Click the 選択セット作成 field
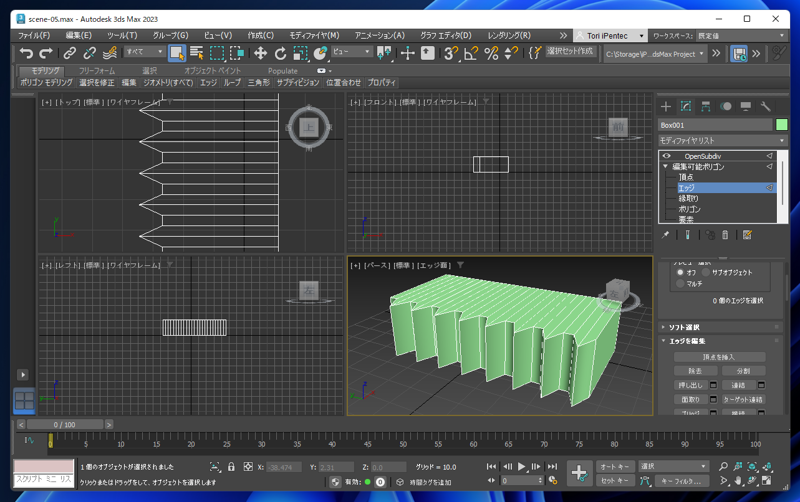 coord(570,51)
